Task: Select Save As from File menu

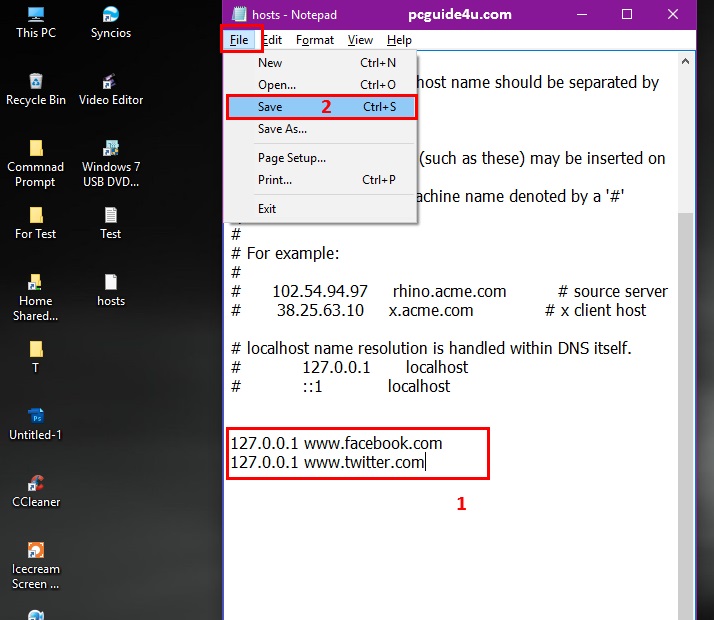Action: click(282, 129)
